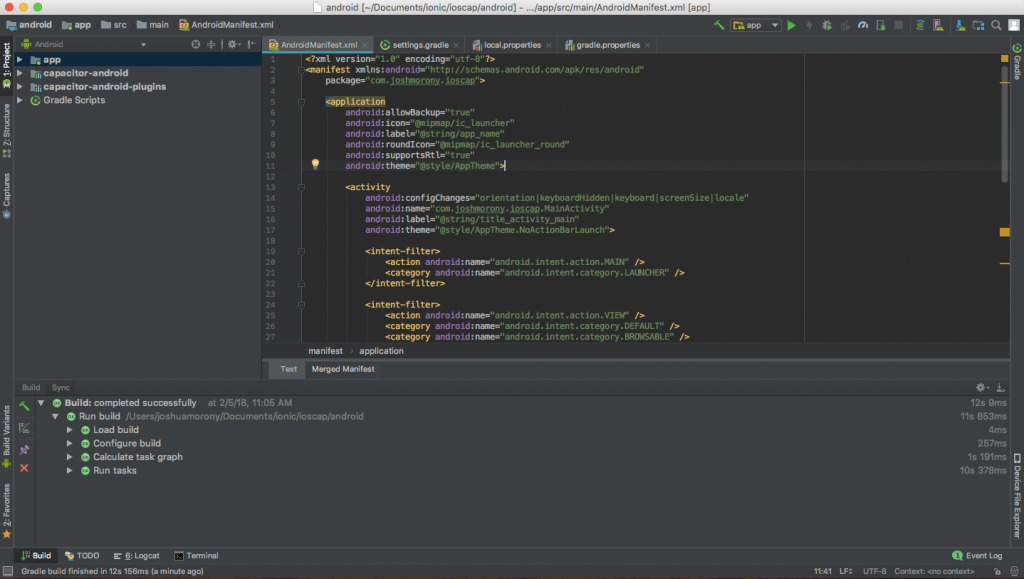Image resolution: width=1024 pixels, height=579 pixels.
Task: Open the AVD Manager from the toolbar
Action: tap(938, 24)
